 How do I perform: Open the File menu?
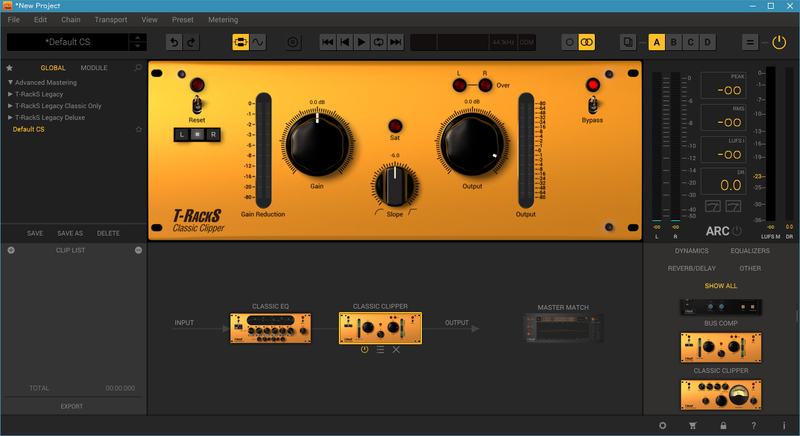(14, 19)
